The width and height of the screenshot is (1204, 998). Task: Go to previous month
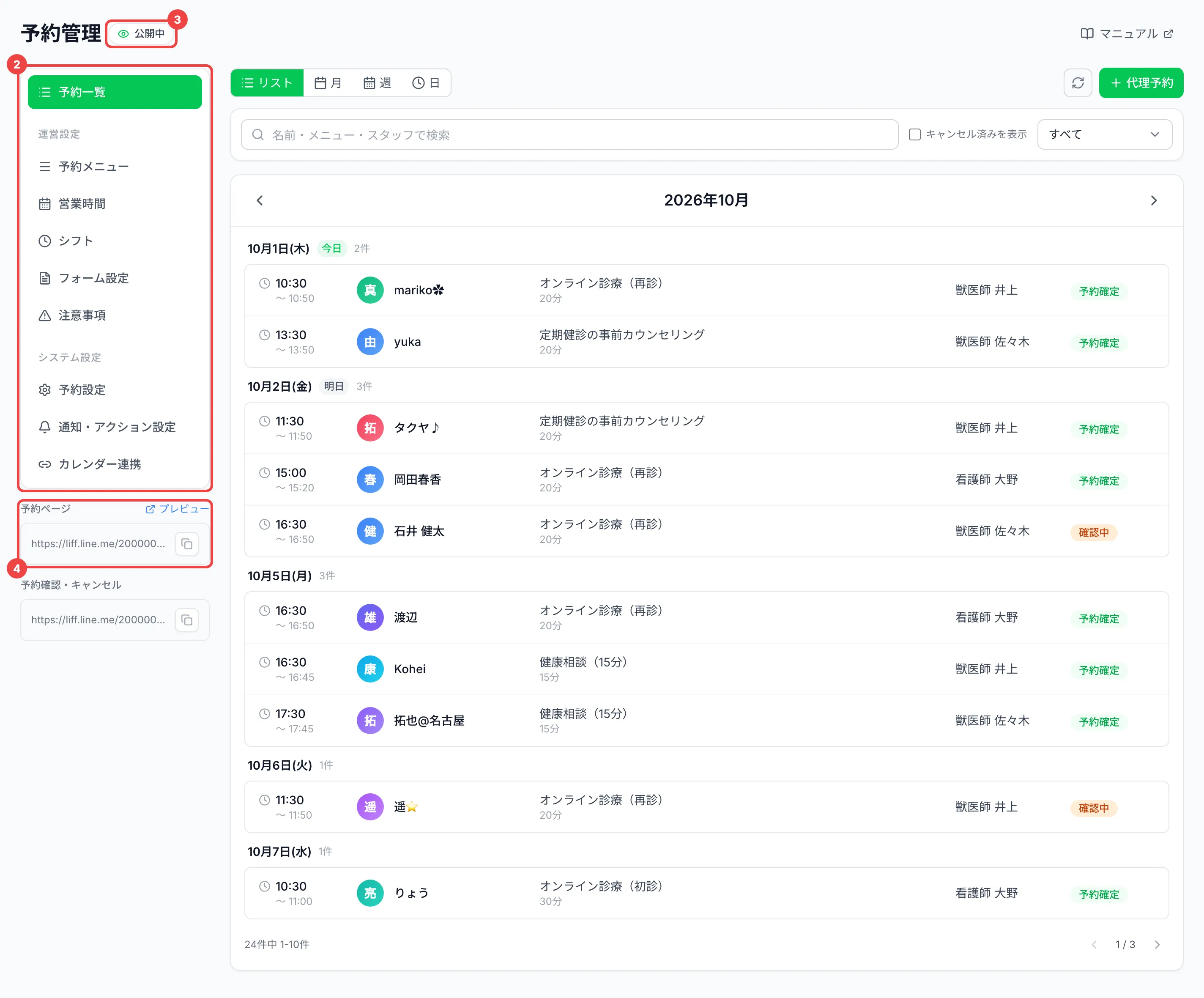pos(260,200)
